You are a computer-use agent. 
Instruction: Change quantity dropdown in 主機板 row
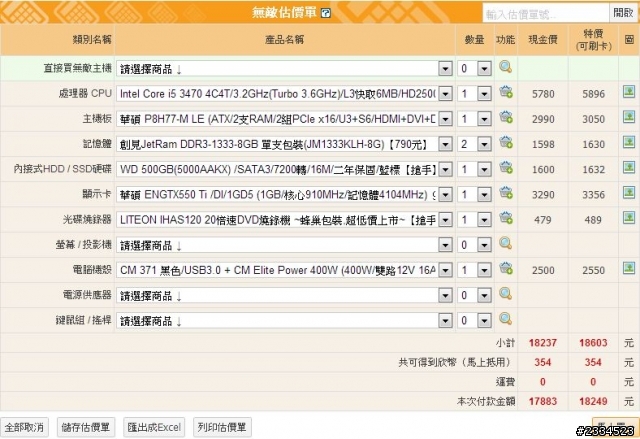point(474,119)
